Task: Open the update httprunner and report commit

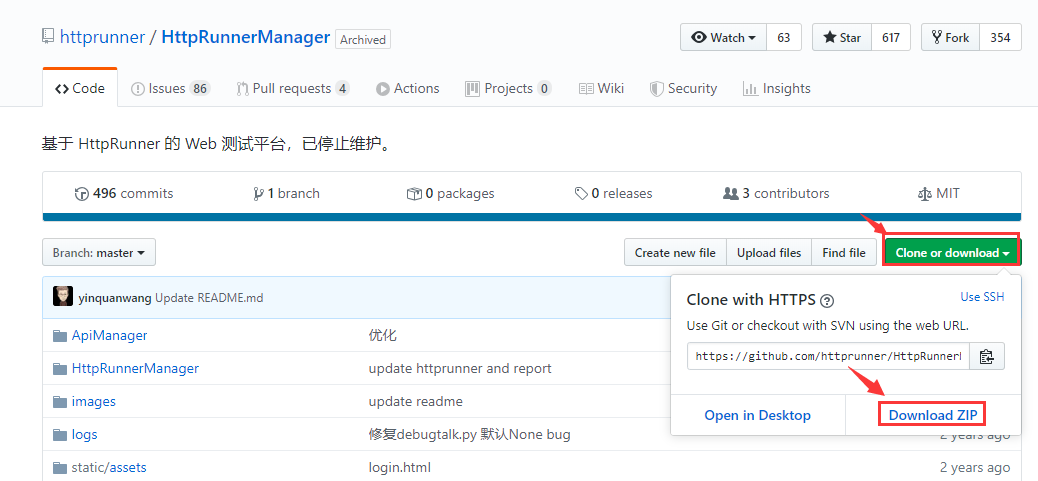Action: [x=460, y=369]
